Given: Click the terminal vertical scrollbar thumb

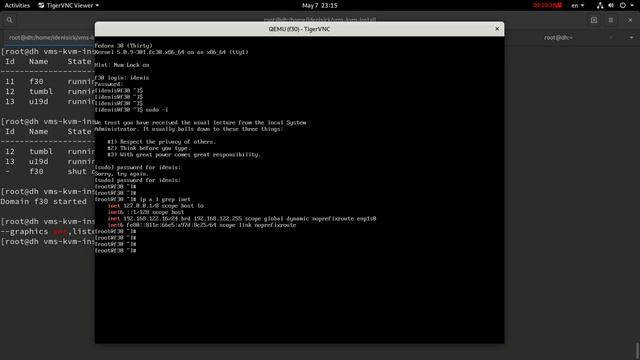Looking at the screenshot, I should [637, 350].
